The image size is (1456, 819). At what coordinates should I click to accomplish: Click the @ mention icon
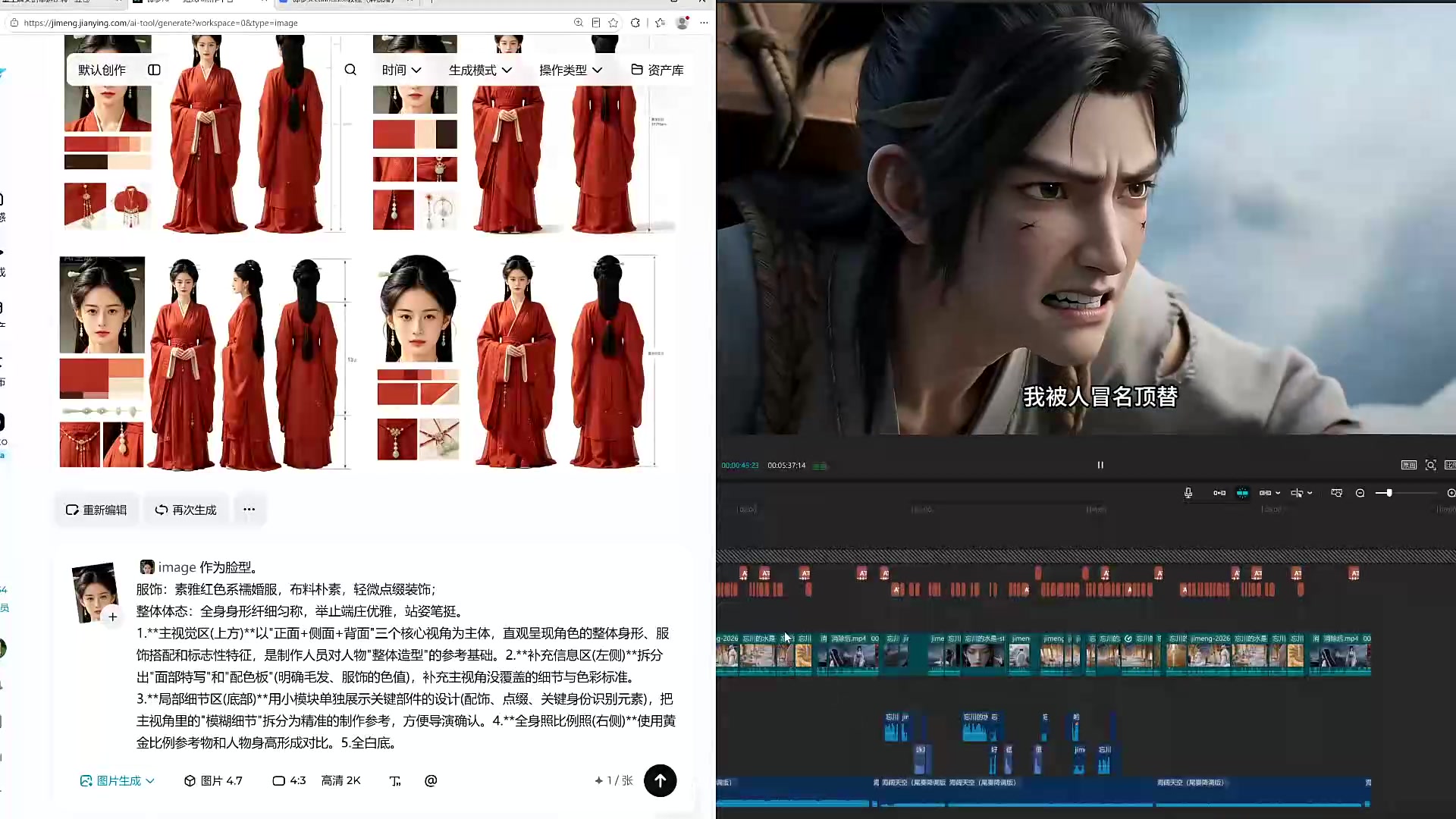[431, 780]
